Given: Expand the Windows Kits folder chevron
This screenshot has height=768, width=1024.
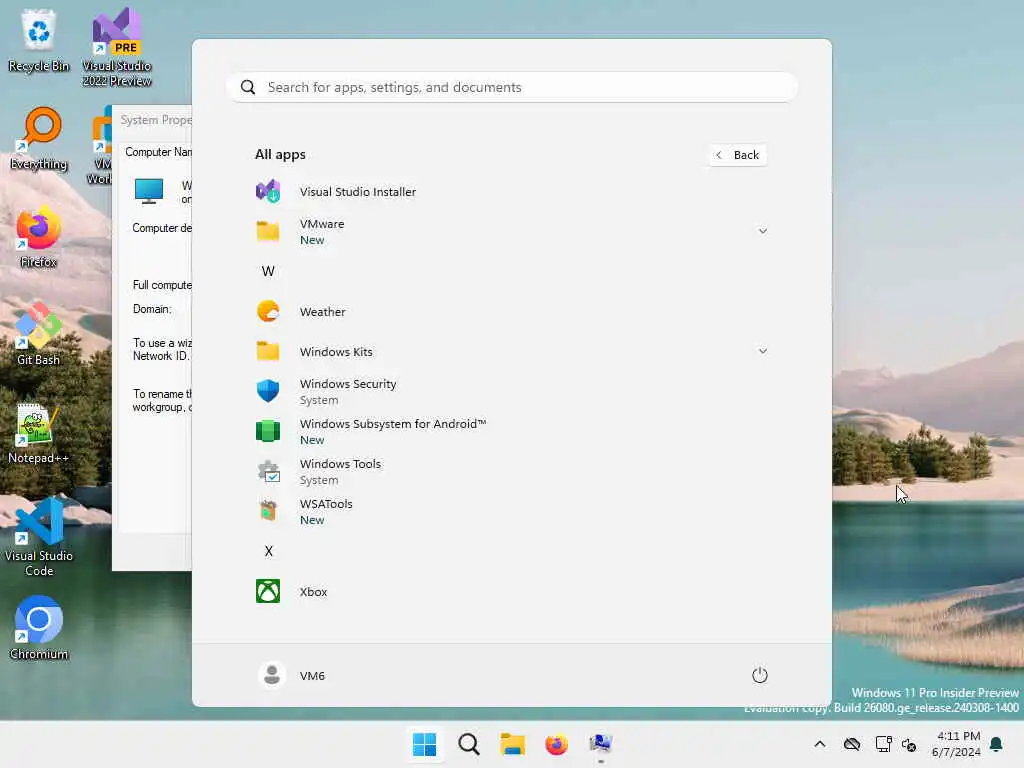Looking at the screenshot, I should pos(762,351).
